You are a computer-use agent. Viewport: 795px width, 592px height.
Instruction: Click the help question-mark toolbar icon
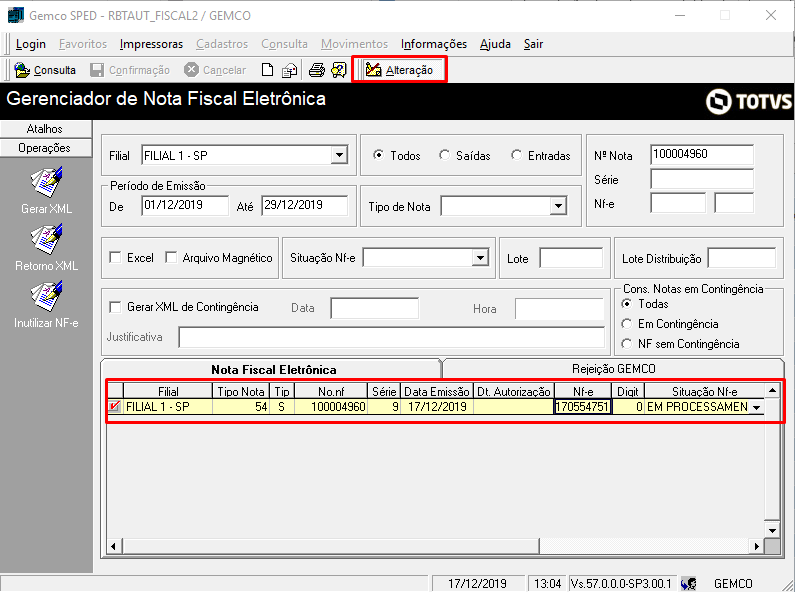point(339,70)
